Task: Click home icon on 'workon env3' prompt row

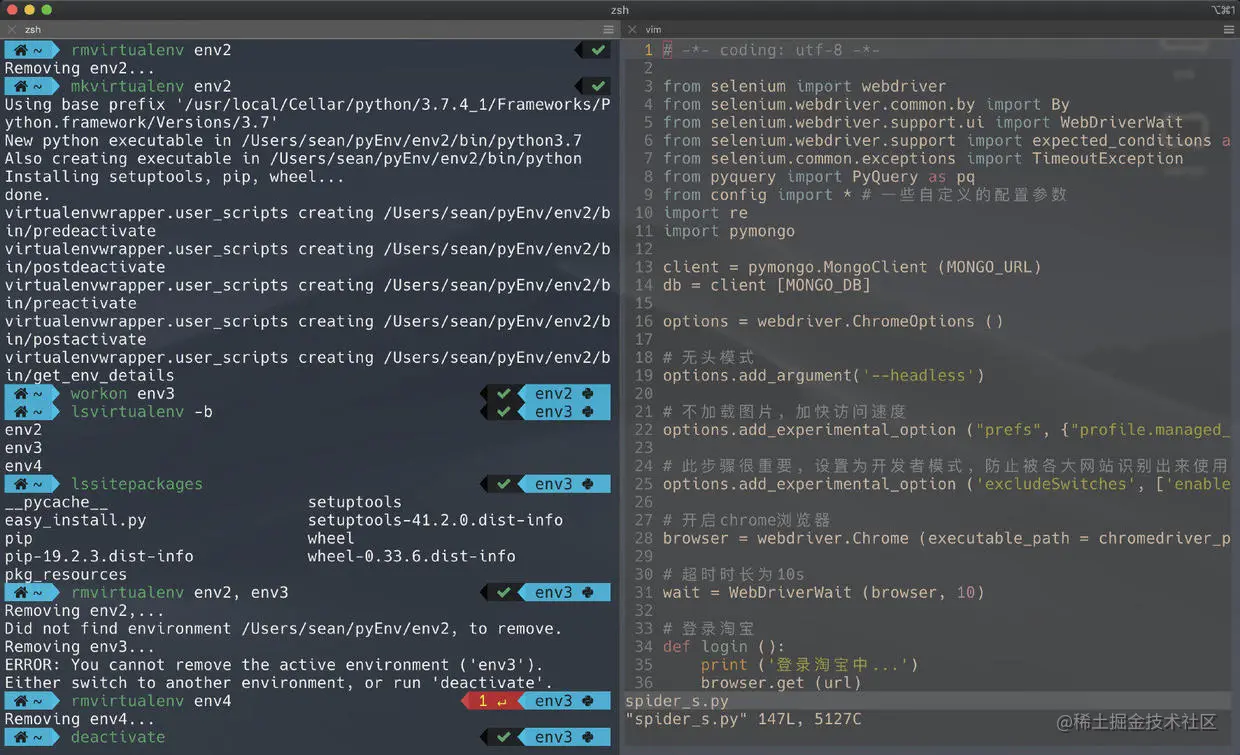Action: [x=20, y=394]
